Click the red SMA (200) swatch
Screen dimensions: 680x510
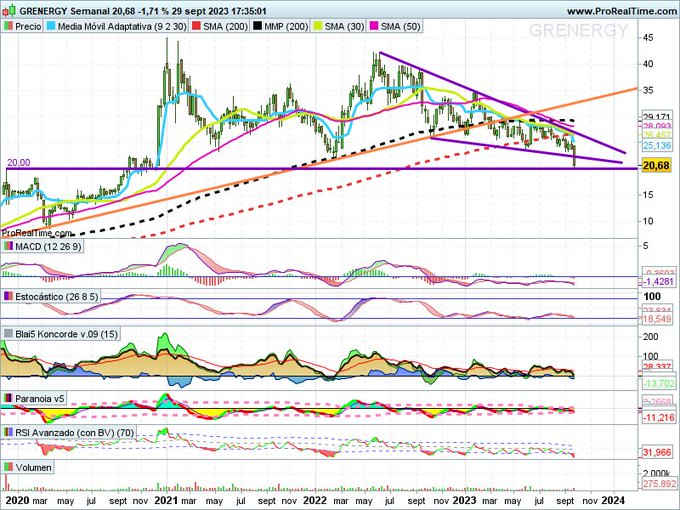click(x=196, y=26)
